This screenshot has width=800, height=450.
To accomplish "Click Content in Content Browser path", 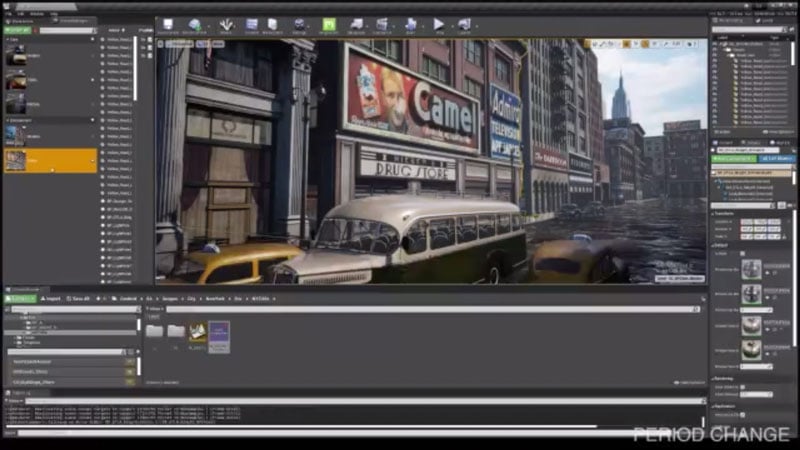I will [x=128, y=298].
